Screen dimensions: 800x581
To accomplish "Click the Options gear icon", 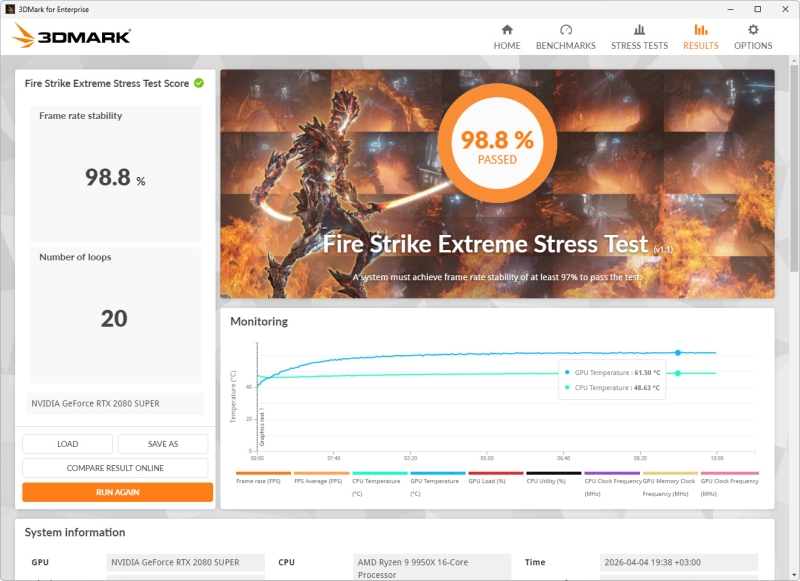I will point(753,30).
